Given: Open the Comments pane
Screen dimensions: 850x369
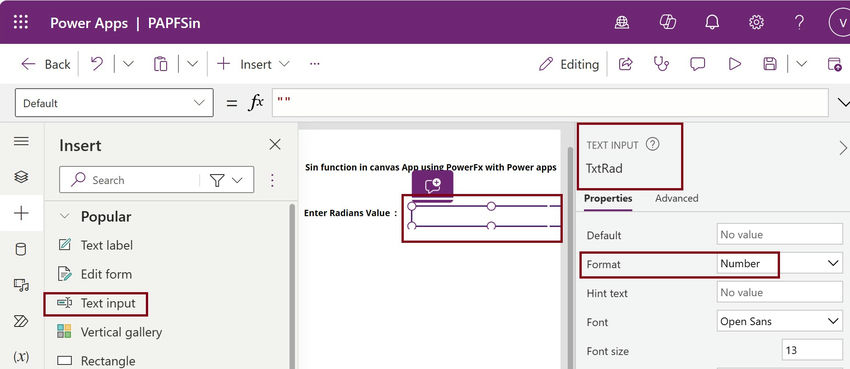Looking at the screenshot, I should 697,64.
